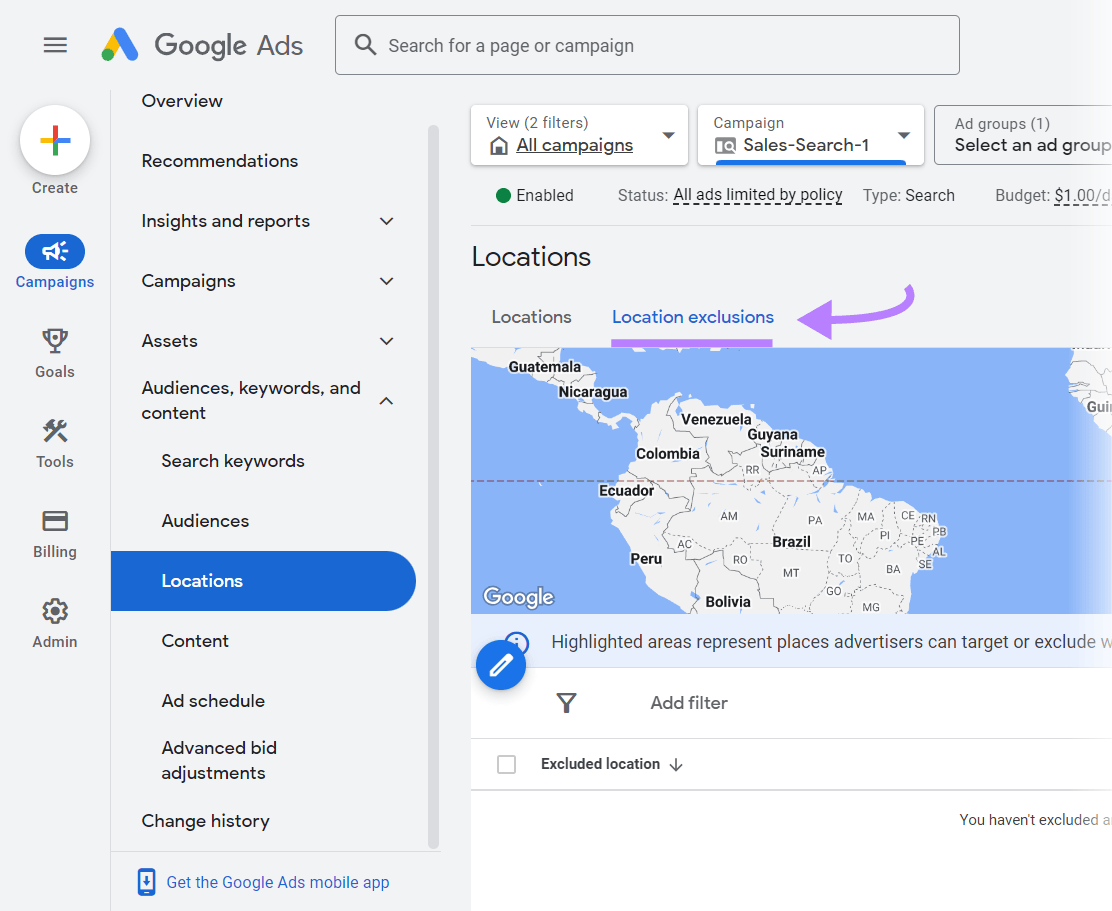The width and height of the screenshot is (1112, 911).
Task: Click the Get the Google Ads mobile app link
Action: tap(277, 882)
